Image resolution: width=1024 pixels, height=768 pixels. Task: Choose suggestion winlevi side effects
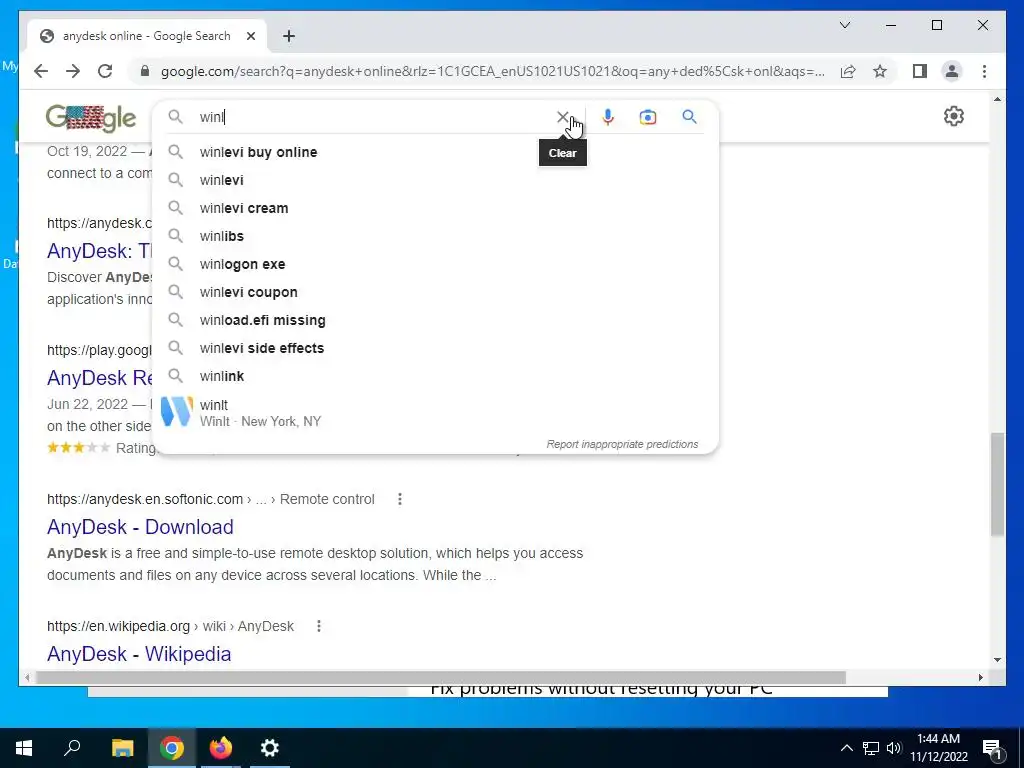coord(436,349)
